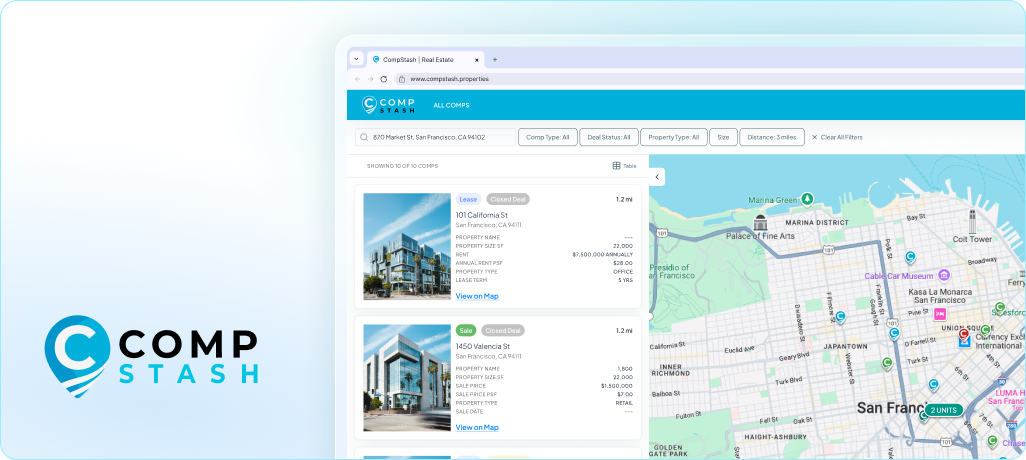Collapse the comps list panel chevron
Image resolution: width=1026 pixels, height=460 pixels.
tap(656, 177)
